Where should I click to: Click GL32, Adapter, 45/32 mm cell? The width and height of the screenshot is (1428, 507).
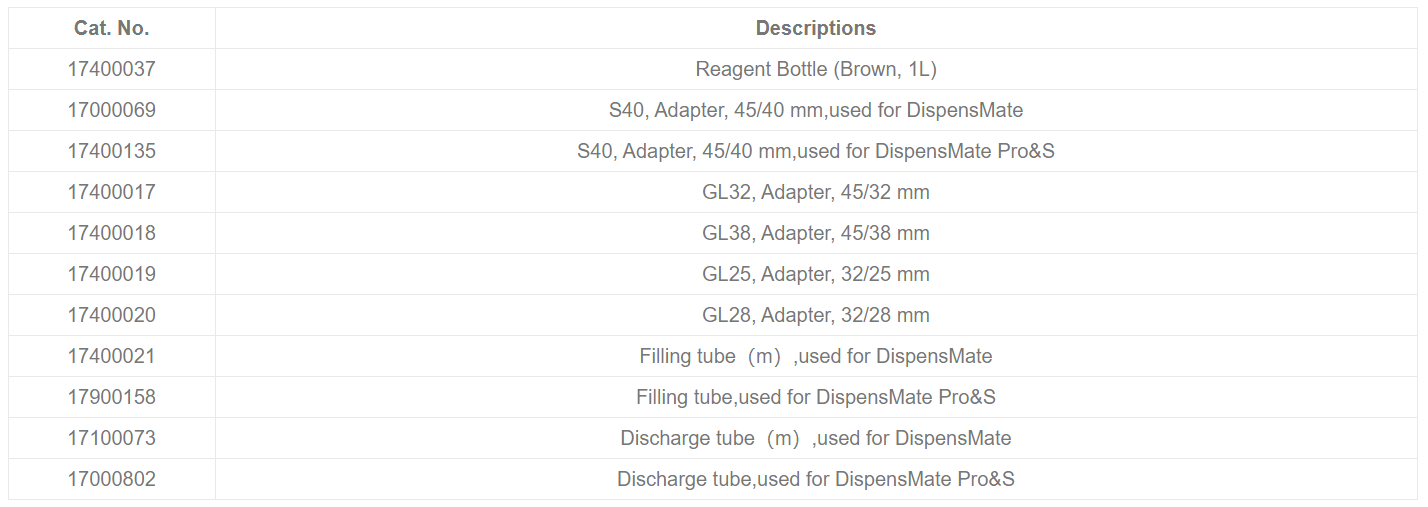tap(816, 192)
